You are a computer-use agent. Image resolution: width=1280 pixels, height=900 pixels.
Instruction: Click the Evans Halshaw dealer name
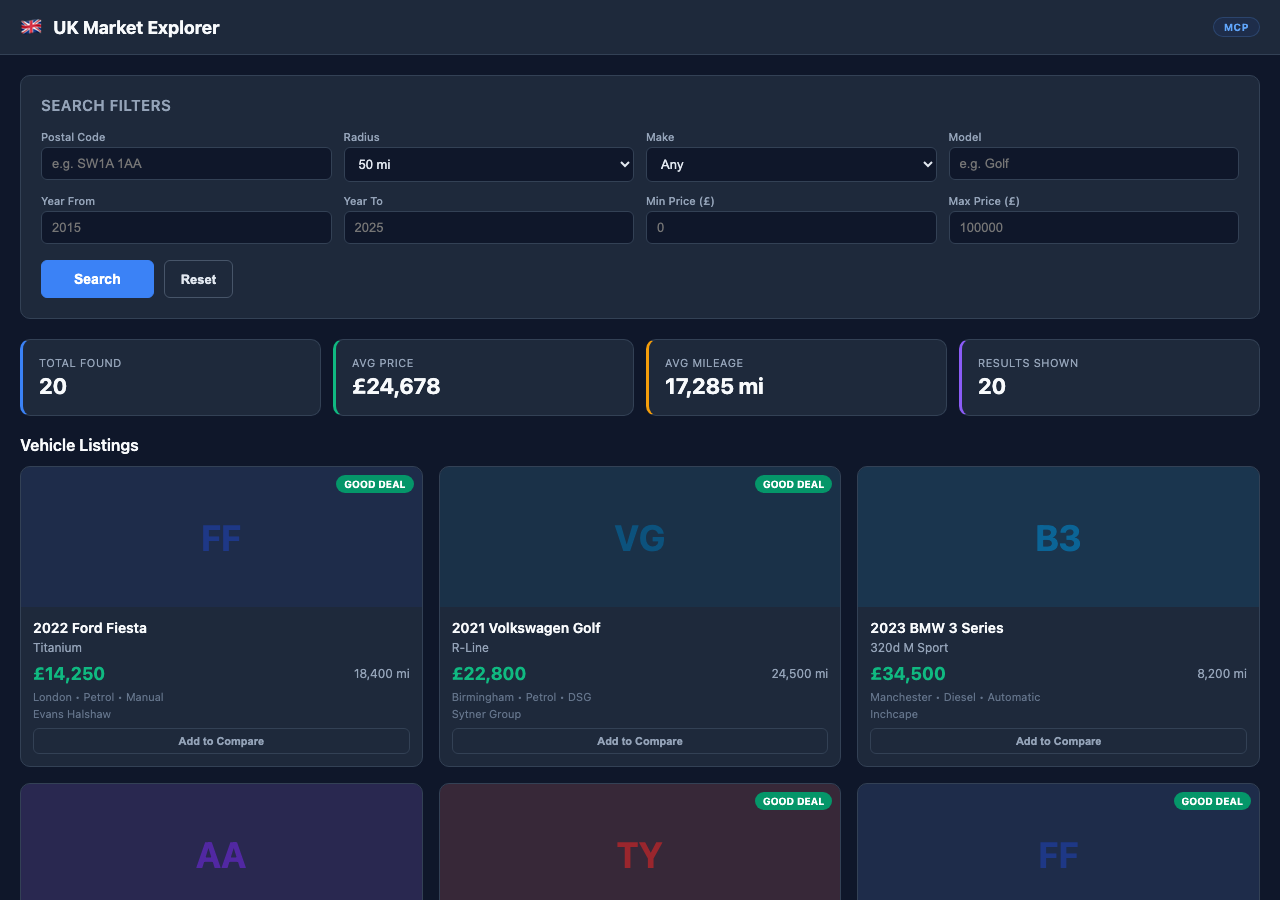tap(72, 714)
